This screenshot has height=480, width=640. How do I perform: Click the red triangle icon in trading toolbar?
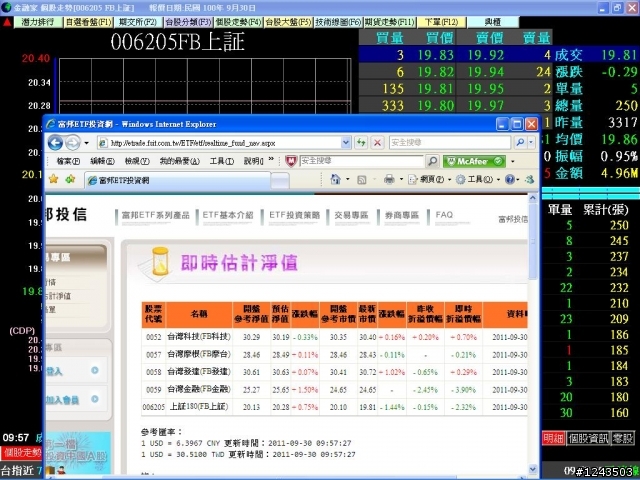coord(7,22)
